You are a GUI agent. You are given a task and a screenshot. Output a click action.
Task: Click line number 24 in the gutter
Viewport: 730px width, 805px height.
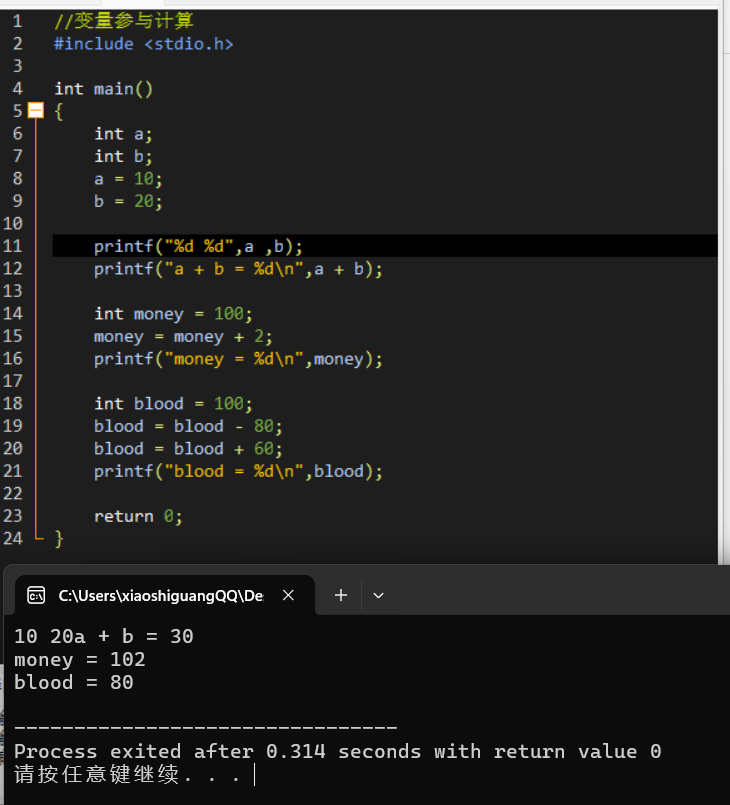[13, 538]
